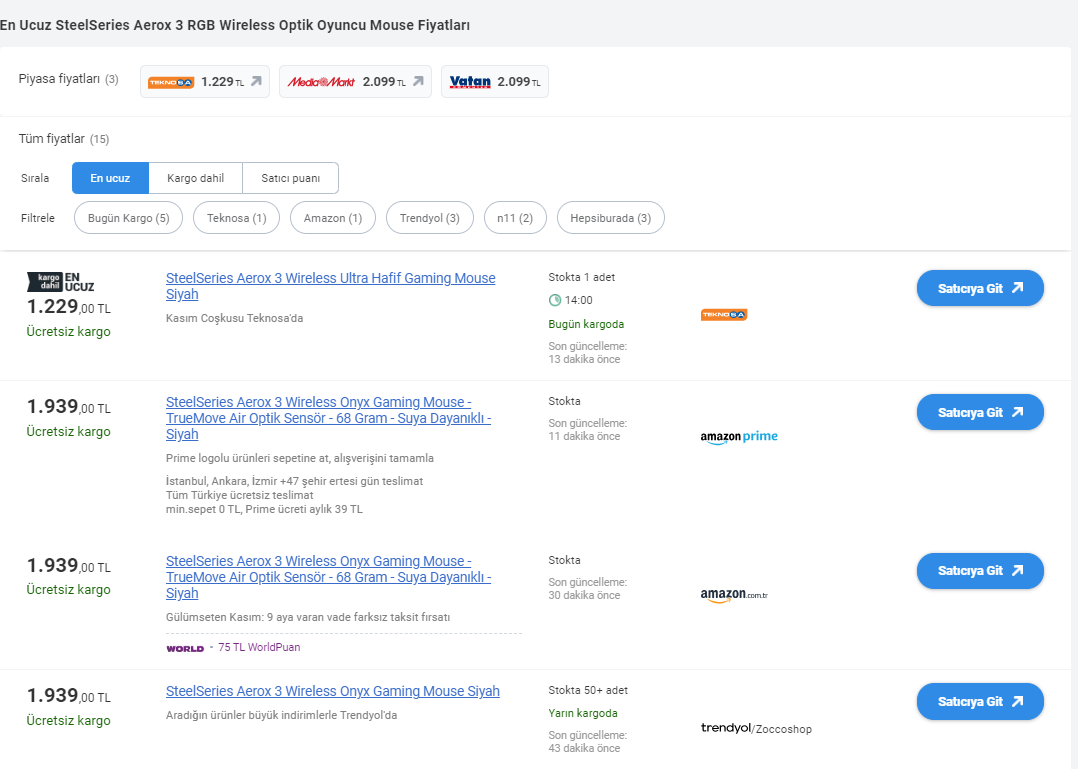Click the arrow icon next to MediaMarkt 2.099 TL
1078x769 pixels.
pyautogui.click(x=418, y=81)
